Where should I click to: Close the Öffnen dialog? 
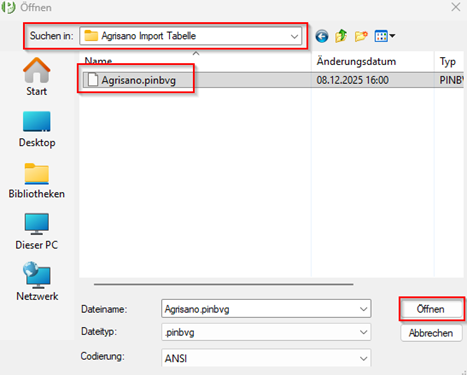(456, 7)
